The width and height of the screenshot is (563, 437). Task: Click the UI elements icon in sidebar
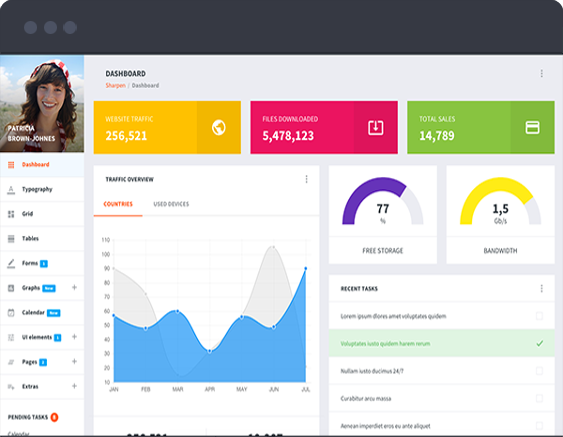(x=11, y=338)
